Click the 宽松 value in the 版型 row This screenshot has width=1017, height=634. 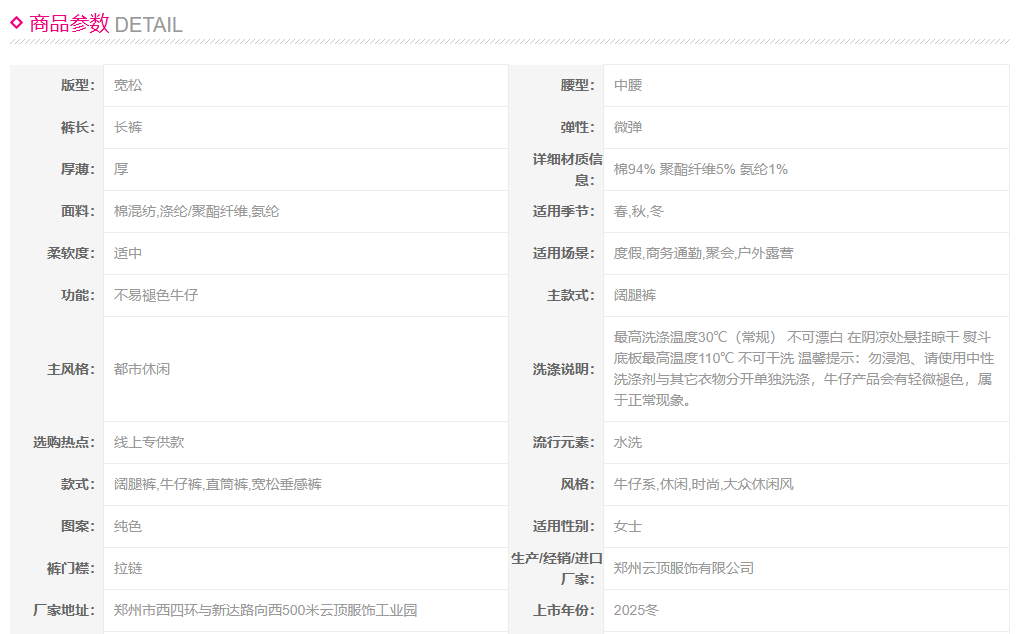128,86
